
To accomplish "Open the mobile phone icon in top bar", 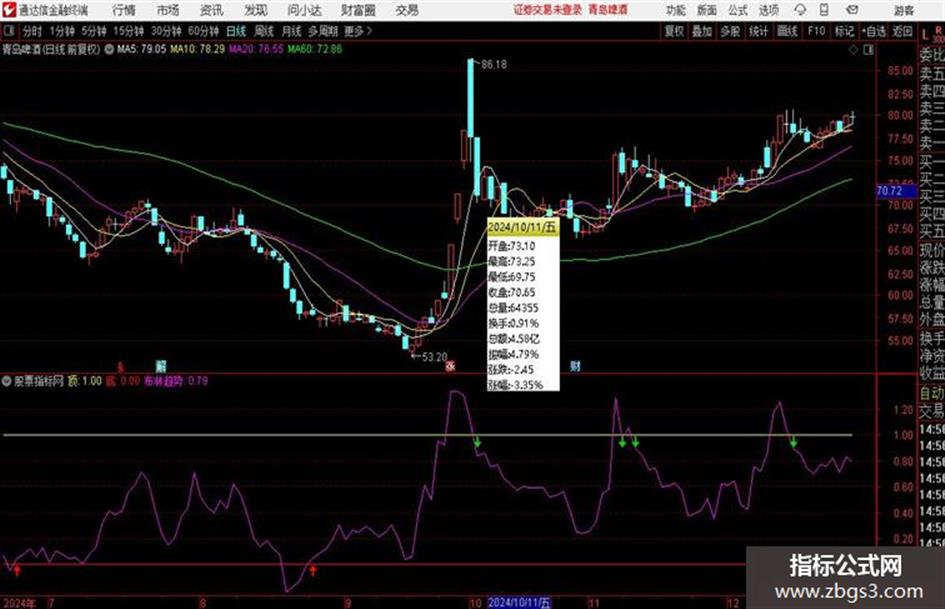I will [824, 10].
